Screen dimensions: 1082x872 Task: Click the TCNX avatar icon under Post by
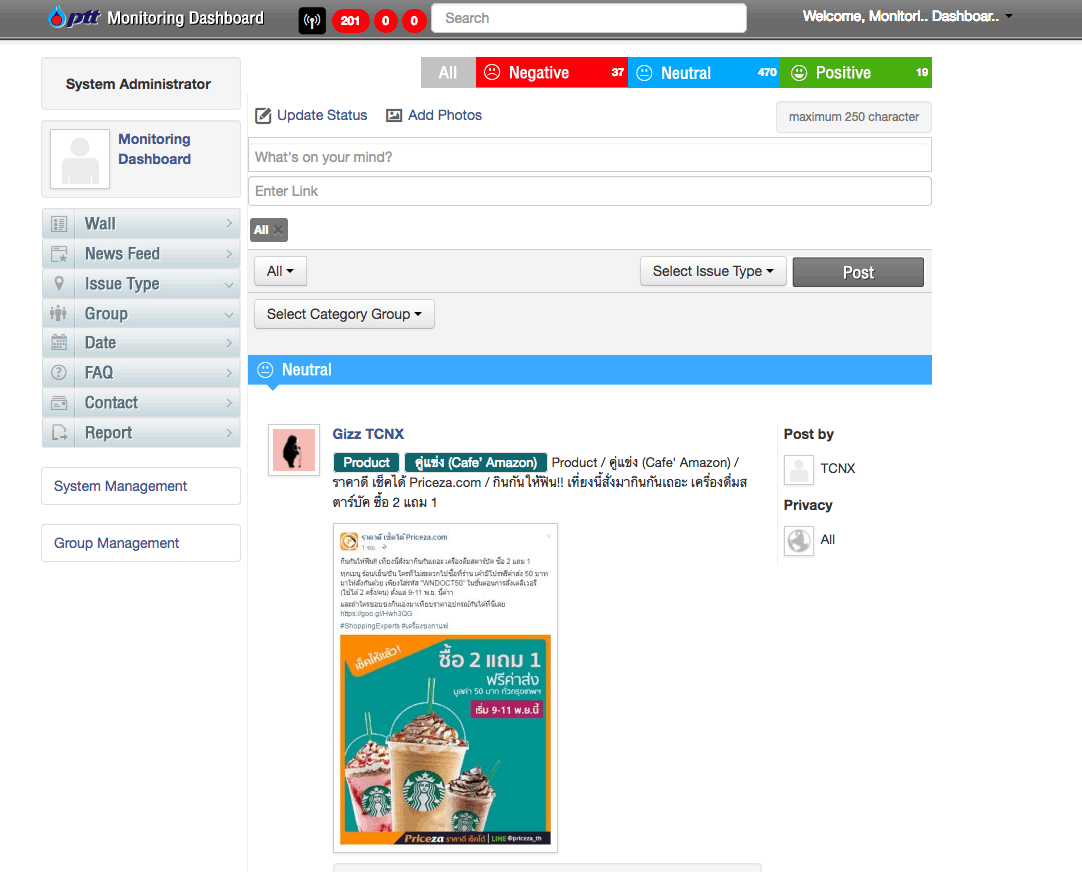pos(799,470)
